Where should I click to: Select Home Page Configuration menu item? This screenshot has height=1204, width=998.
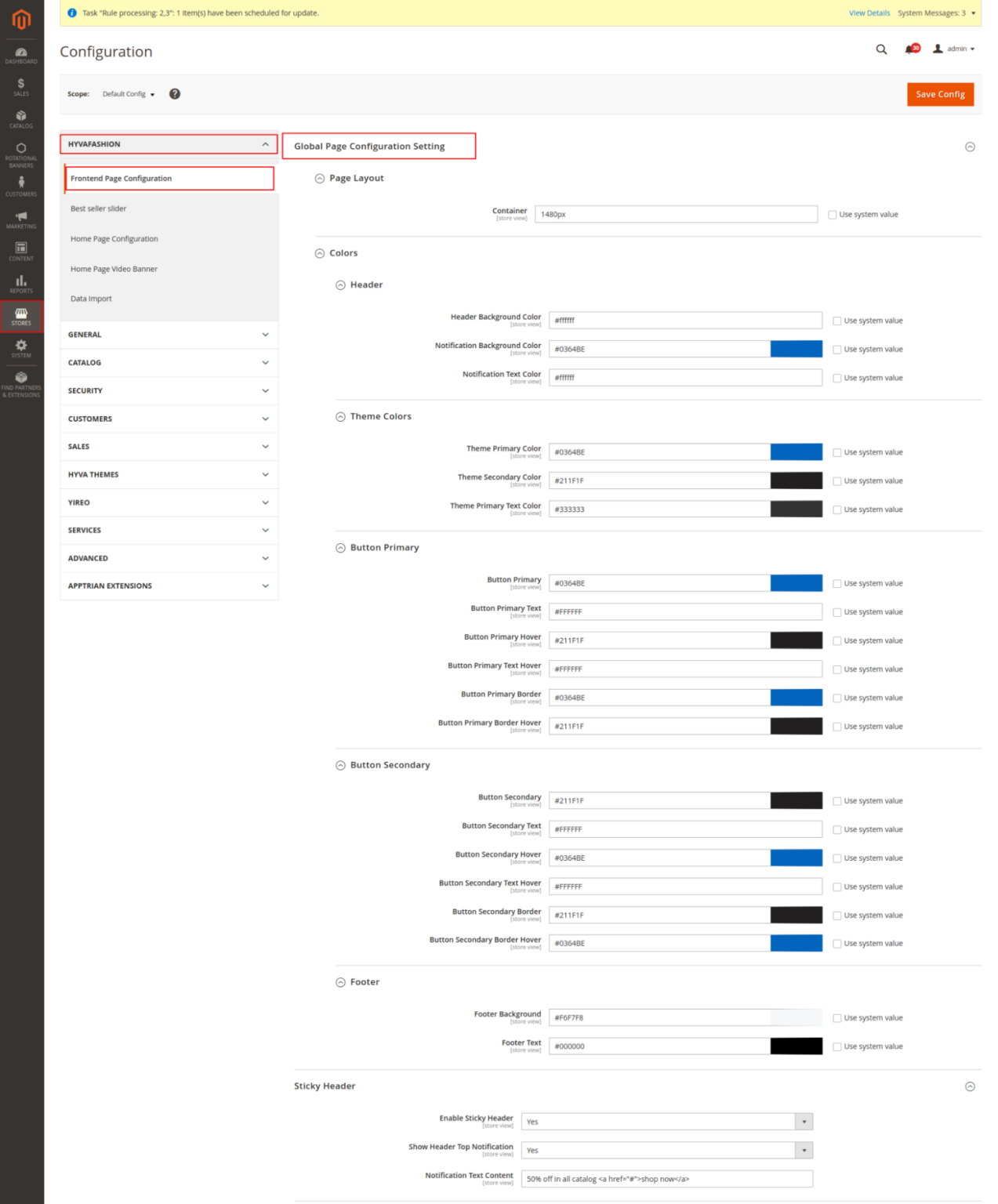coord(114,239)
